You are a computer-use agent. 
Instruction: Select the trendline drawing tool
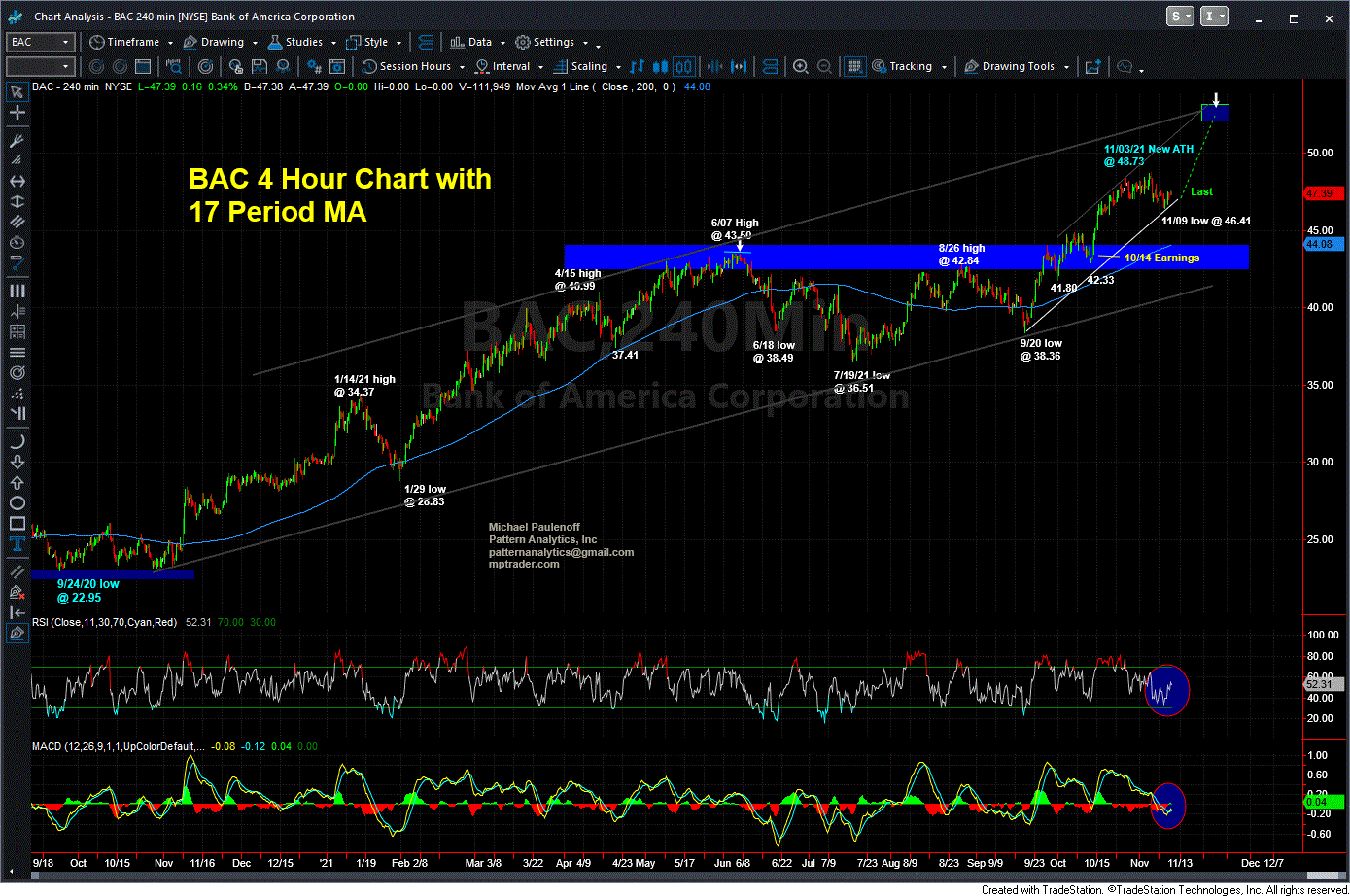17,570
